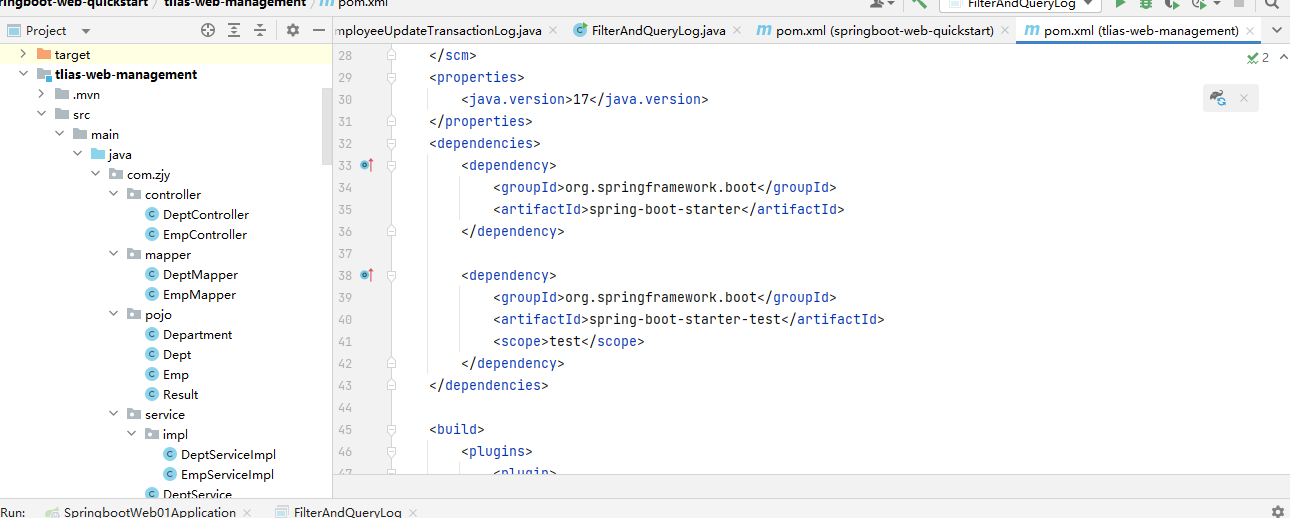Viewport: 1290px width, 518px height.
Task: Select EmpController in project tree
Action: [x=204, y=234]
